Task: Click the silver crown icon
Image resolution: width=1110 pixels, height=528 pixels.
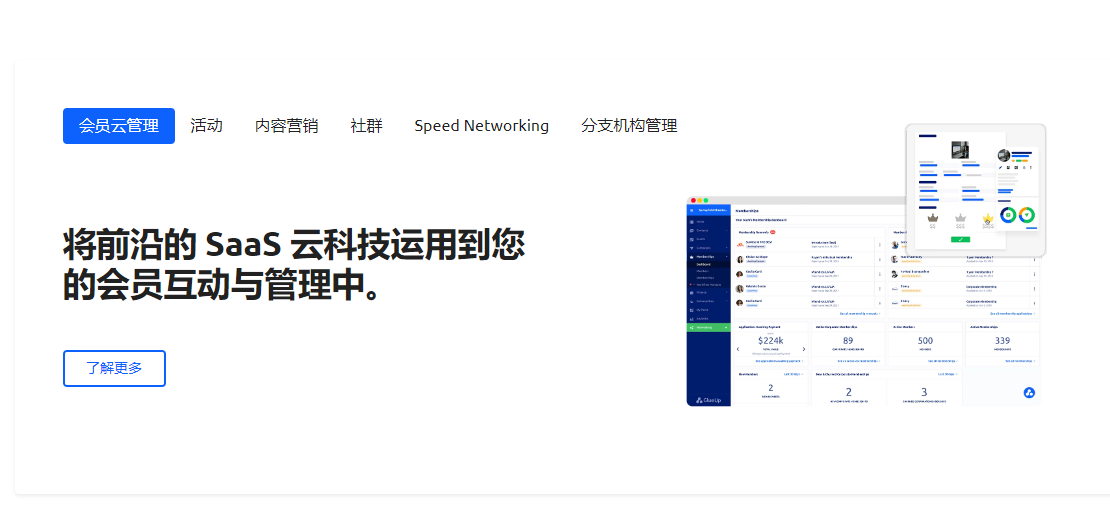Action: coord(960,218)
